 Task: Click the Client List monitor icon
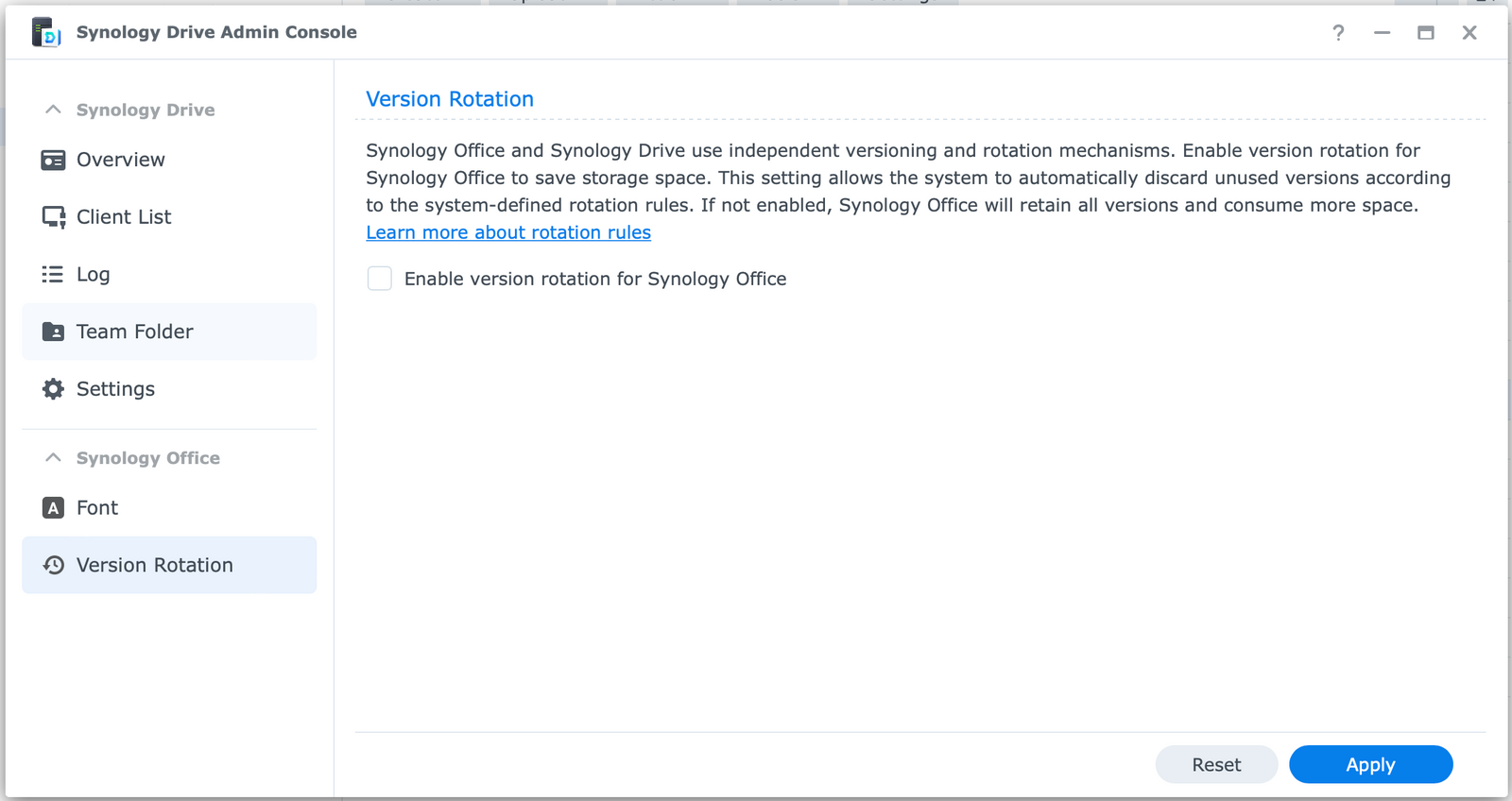tap(53, 217)
